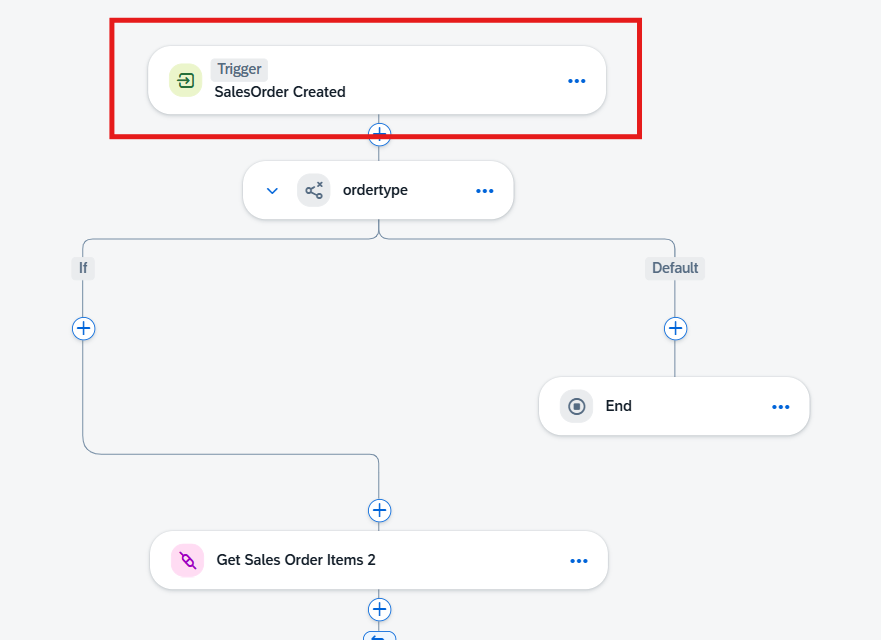Add a step above Get Sales Order Items 2
Viewport: 881px width, 640px height.
(x=379, y=510)
